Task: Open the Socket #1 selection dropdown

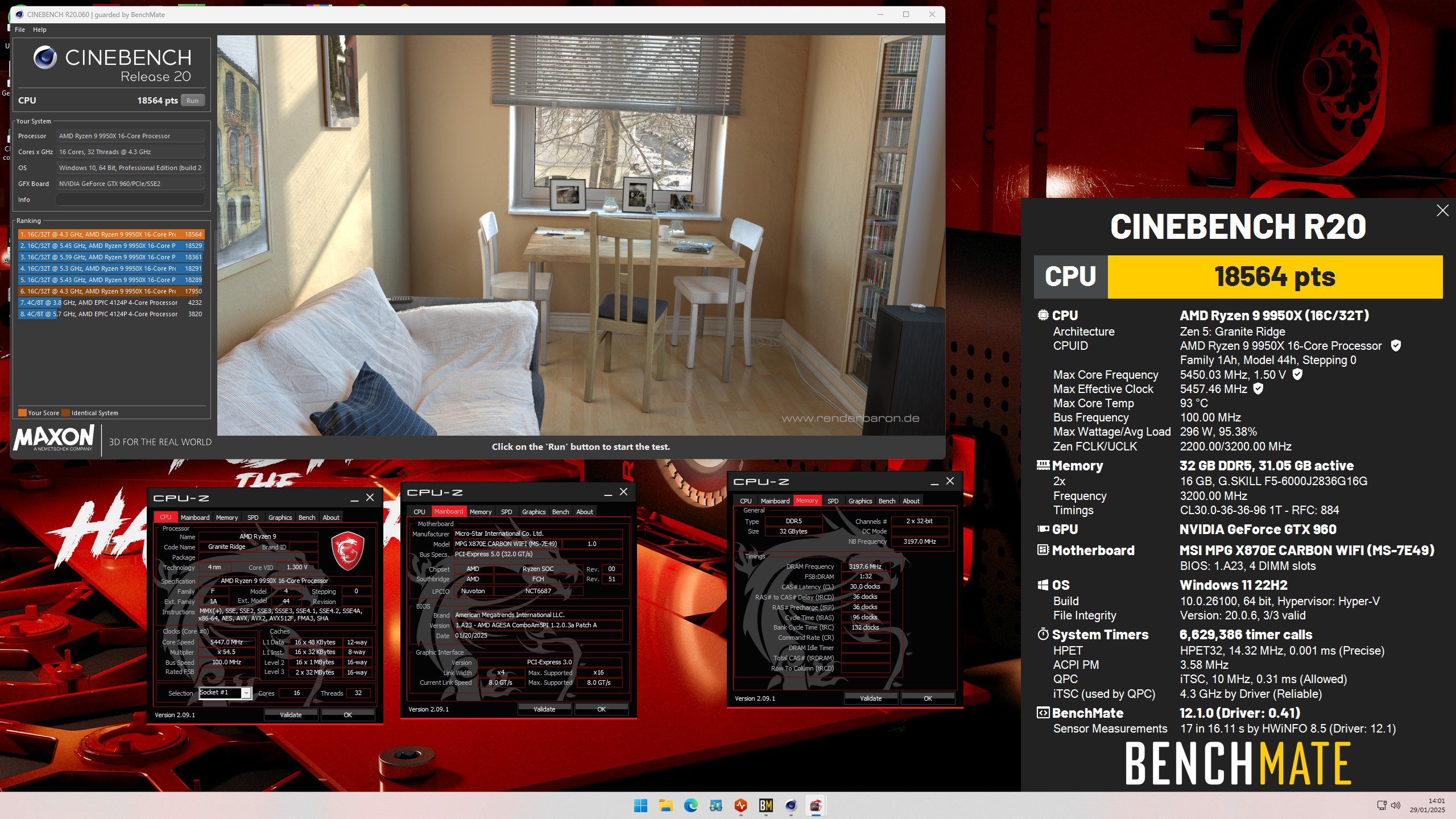Action: [246, 693]
